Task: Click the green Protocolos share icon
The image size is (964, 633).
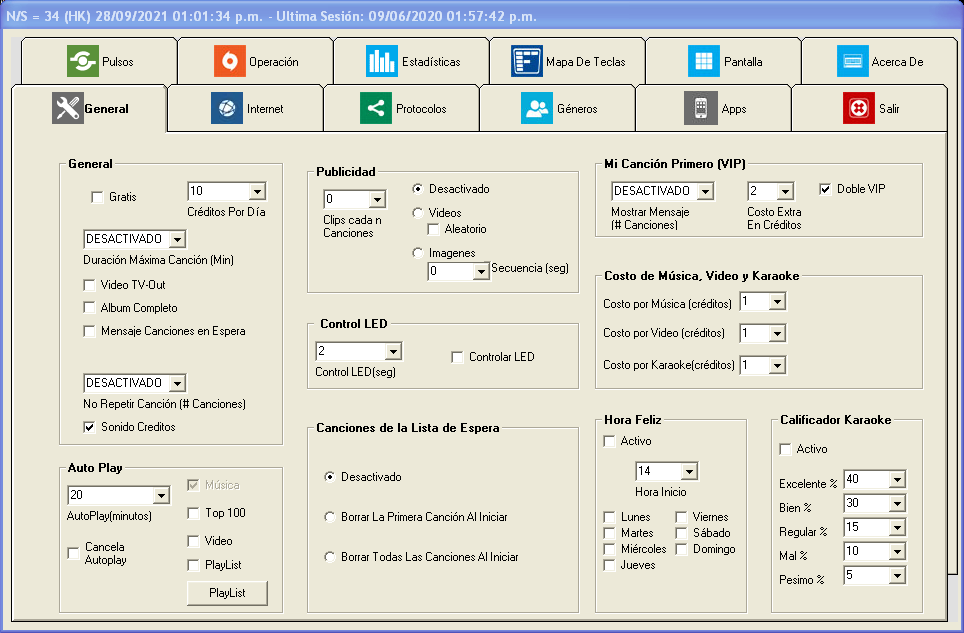Action: pyautogui.click(x=376, y=108)
